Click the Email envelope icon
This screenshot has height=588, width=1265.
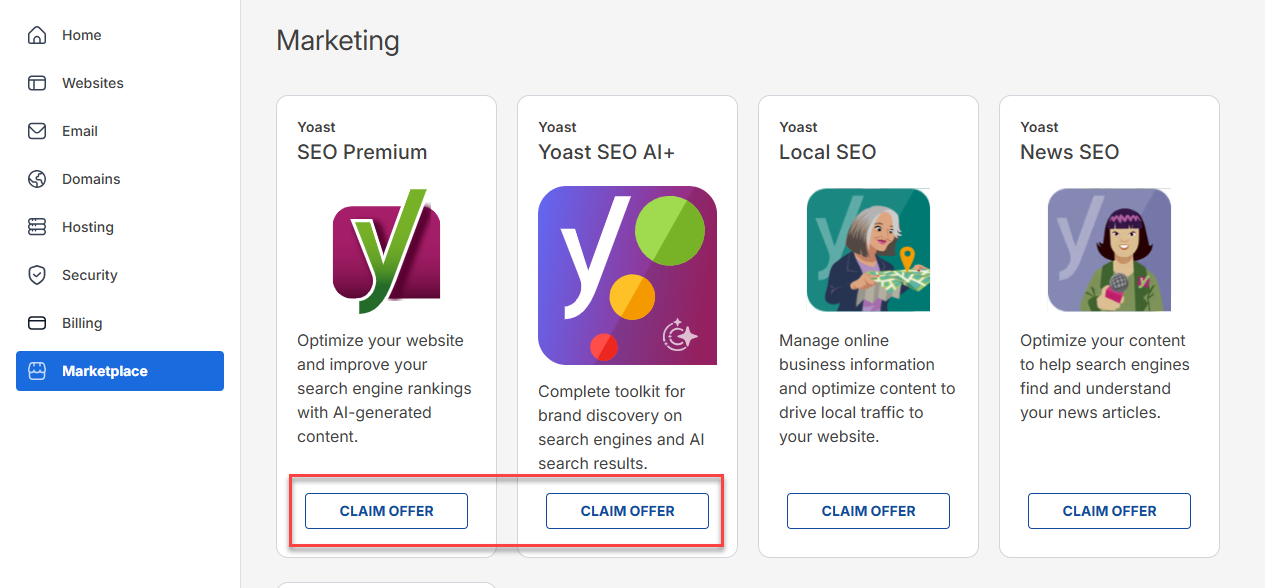37,131
